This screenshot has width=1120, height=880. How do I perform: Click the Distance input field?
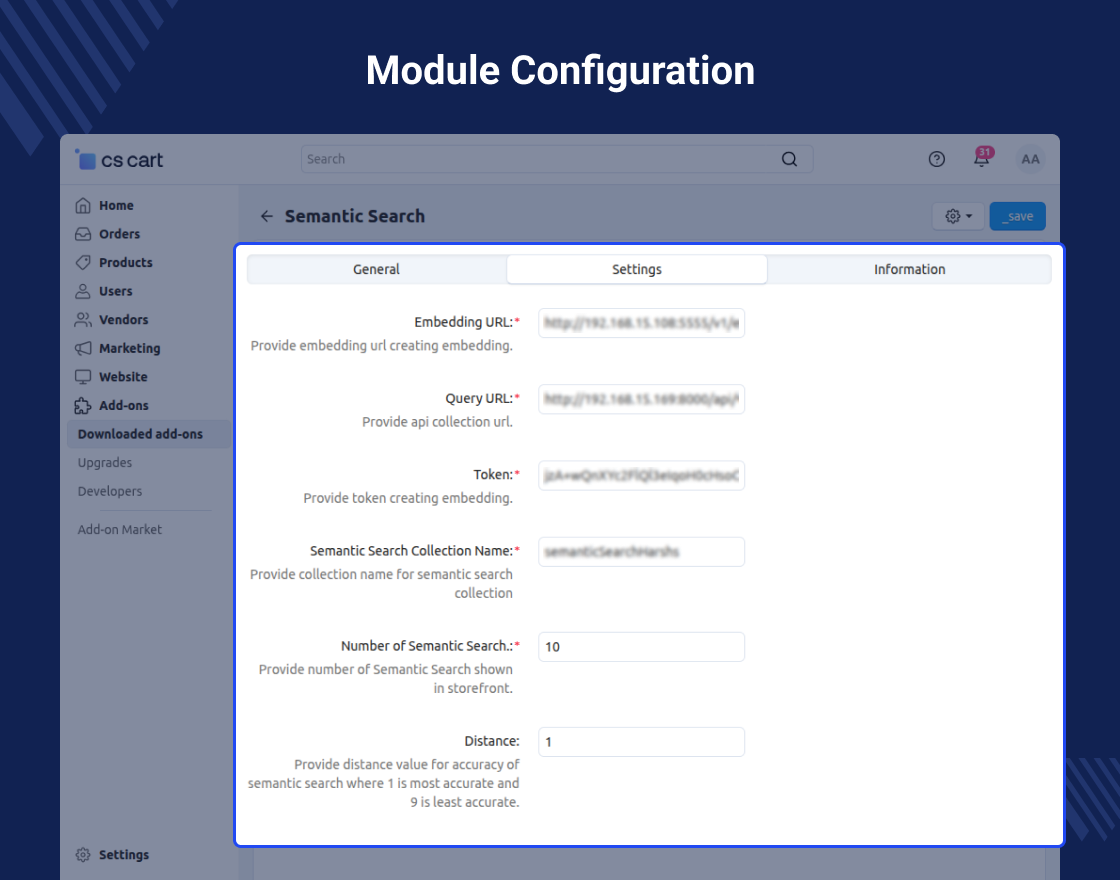(641, 742)
